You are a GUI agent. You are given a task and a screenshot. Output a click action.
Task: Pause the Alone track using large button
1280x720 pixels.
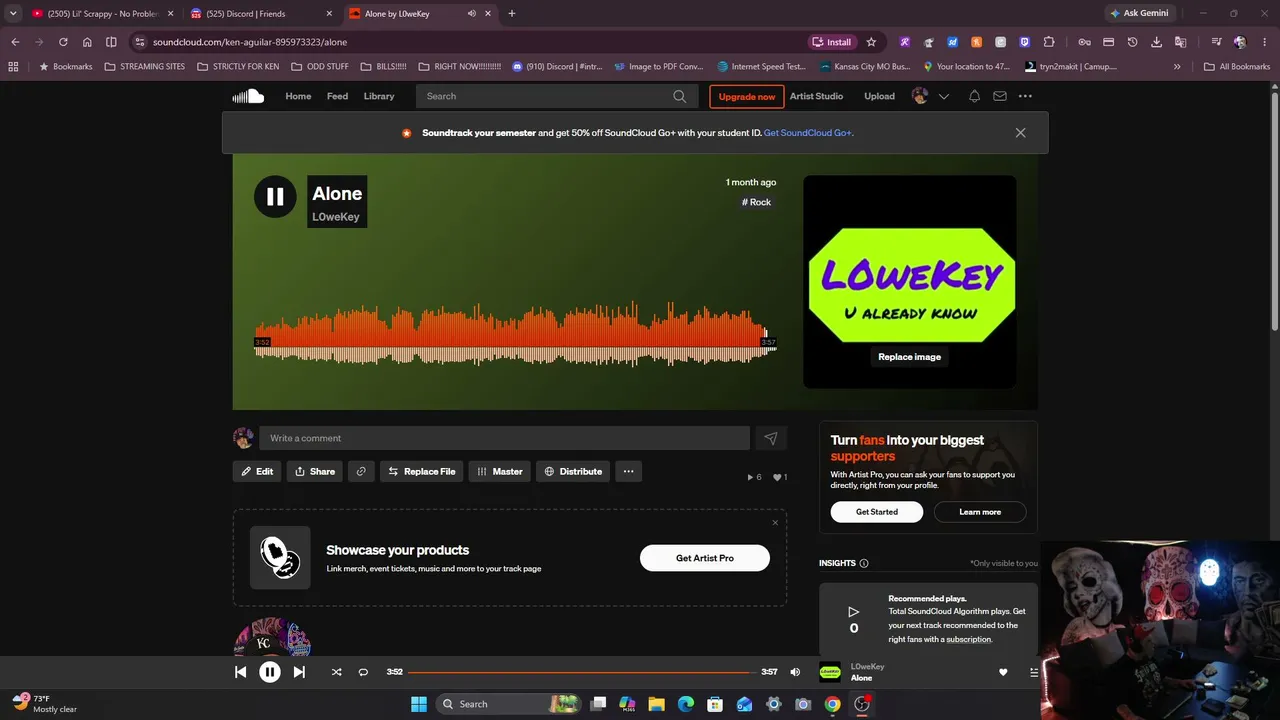point(275,197)
